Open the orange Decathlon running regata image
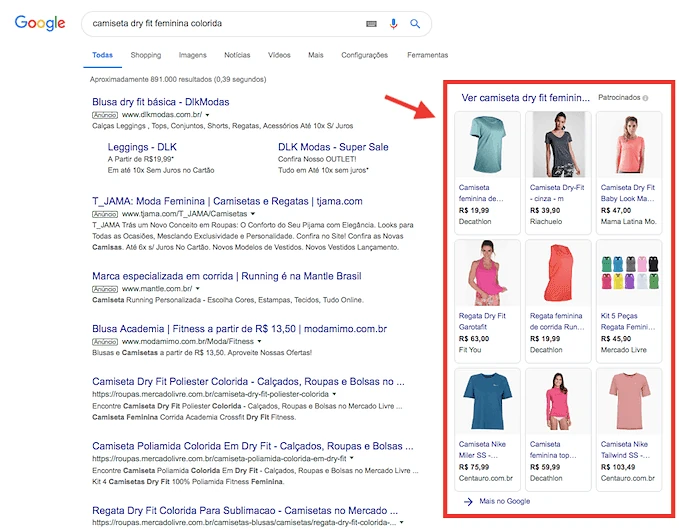The height and width of the screenshot is (530, 679). 558,273
